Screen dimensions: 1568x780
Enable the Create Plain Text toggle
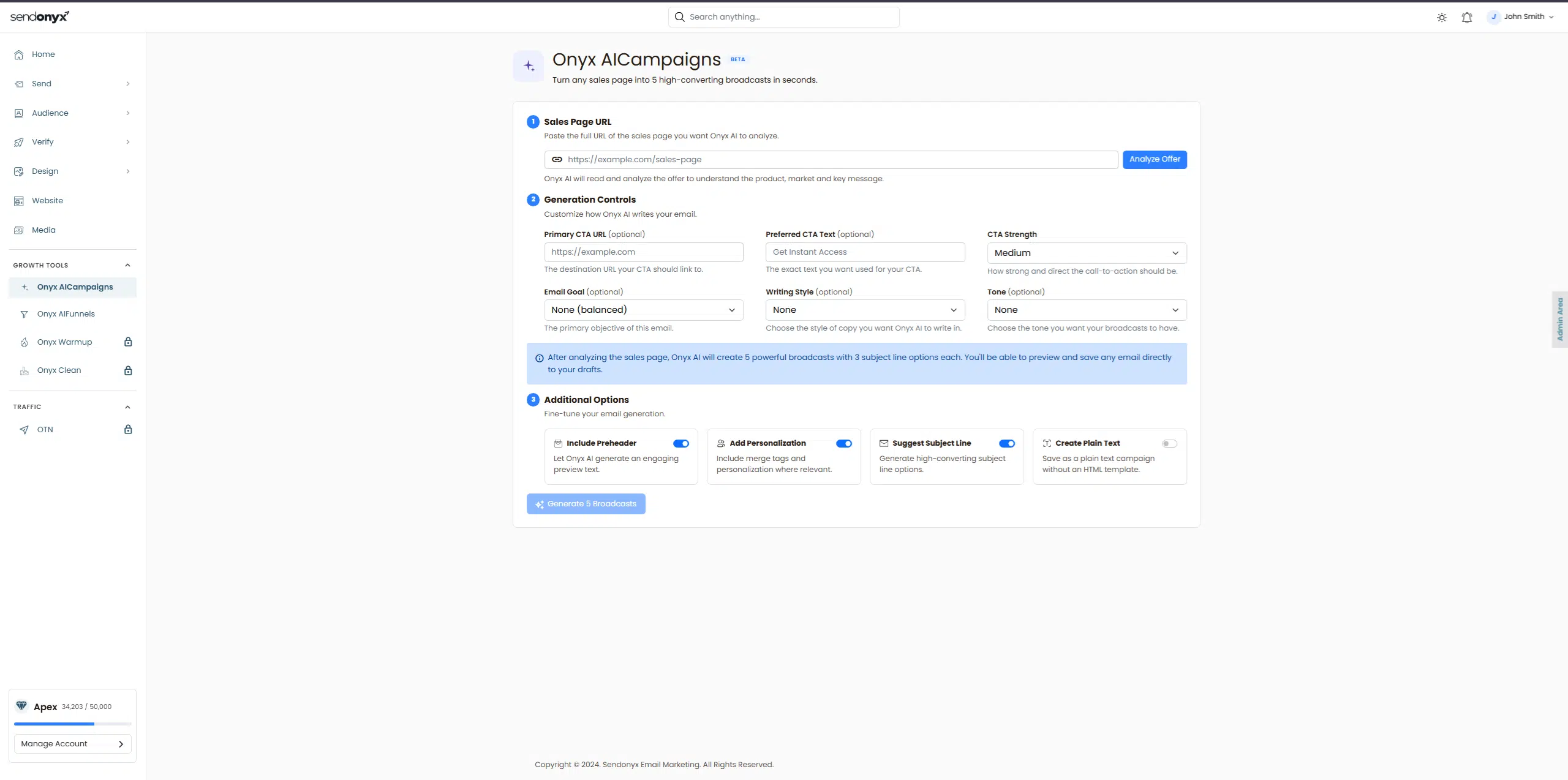1169,443
